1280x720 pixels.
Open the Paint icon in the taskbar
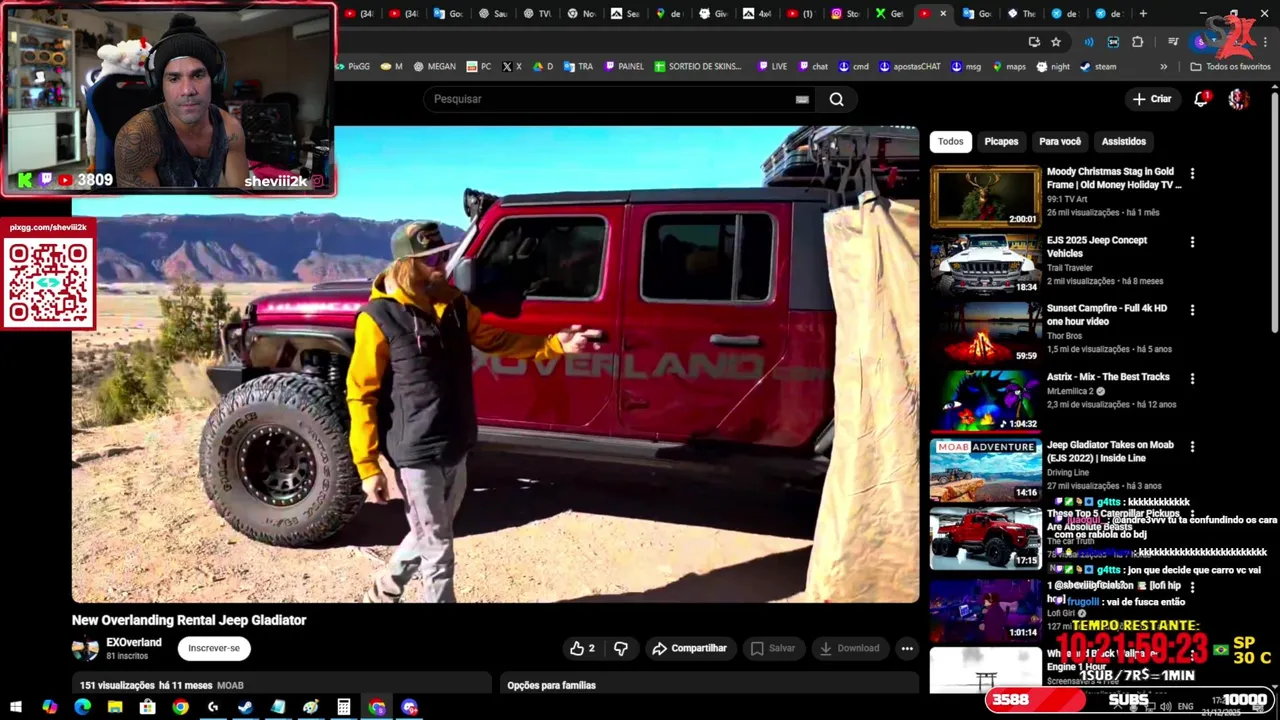click(311, 707)
